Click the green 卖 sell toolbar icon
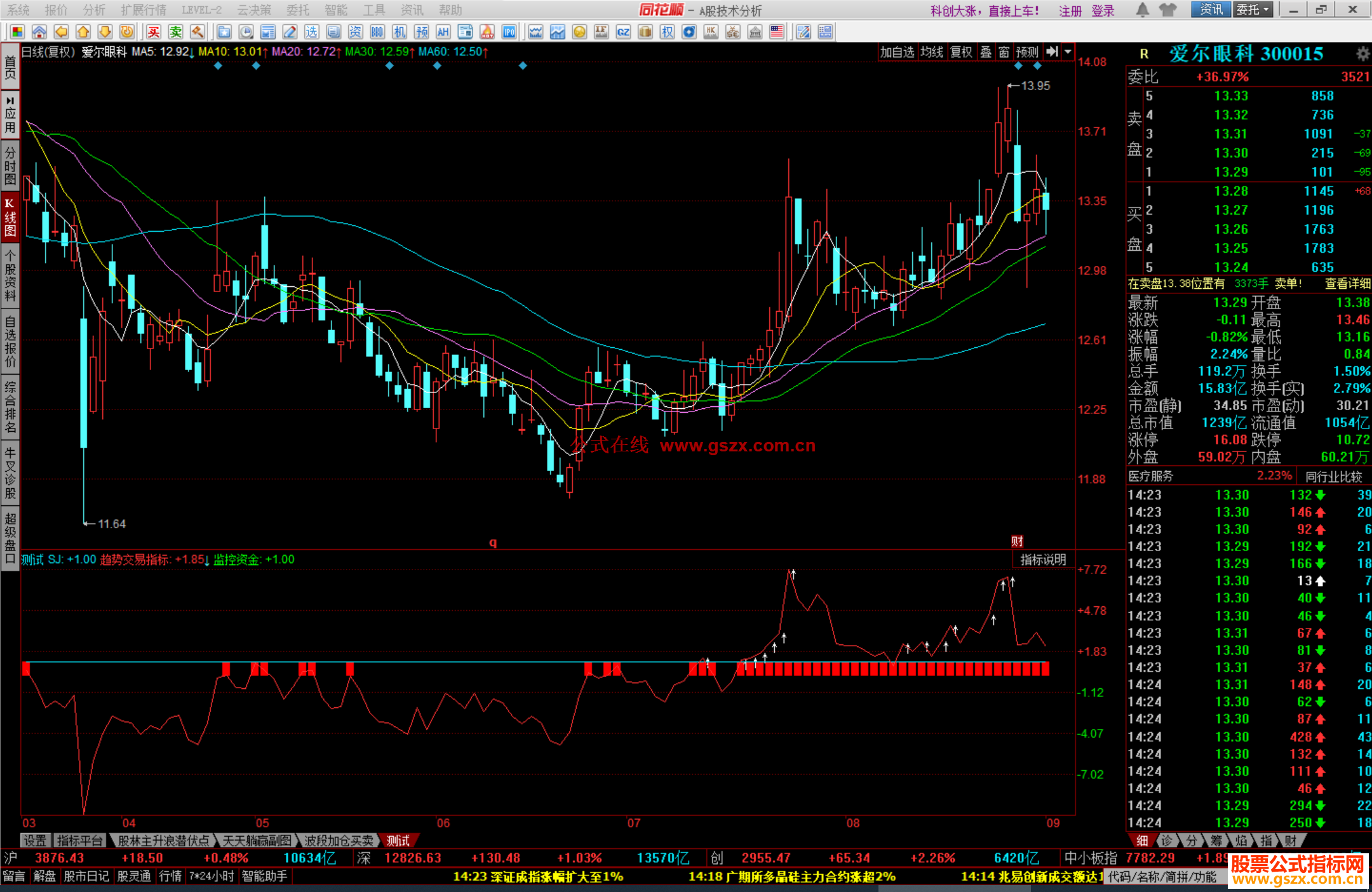1372x892 pixels. point(175,32)
